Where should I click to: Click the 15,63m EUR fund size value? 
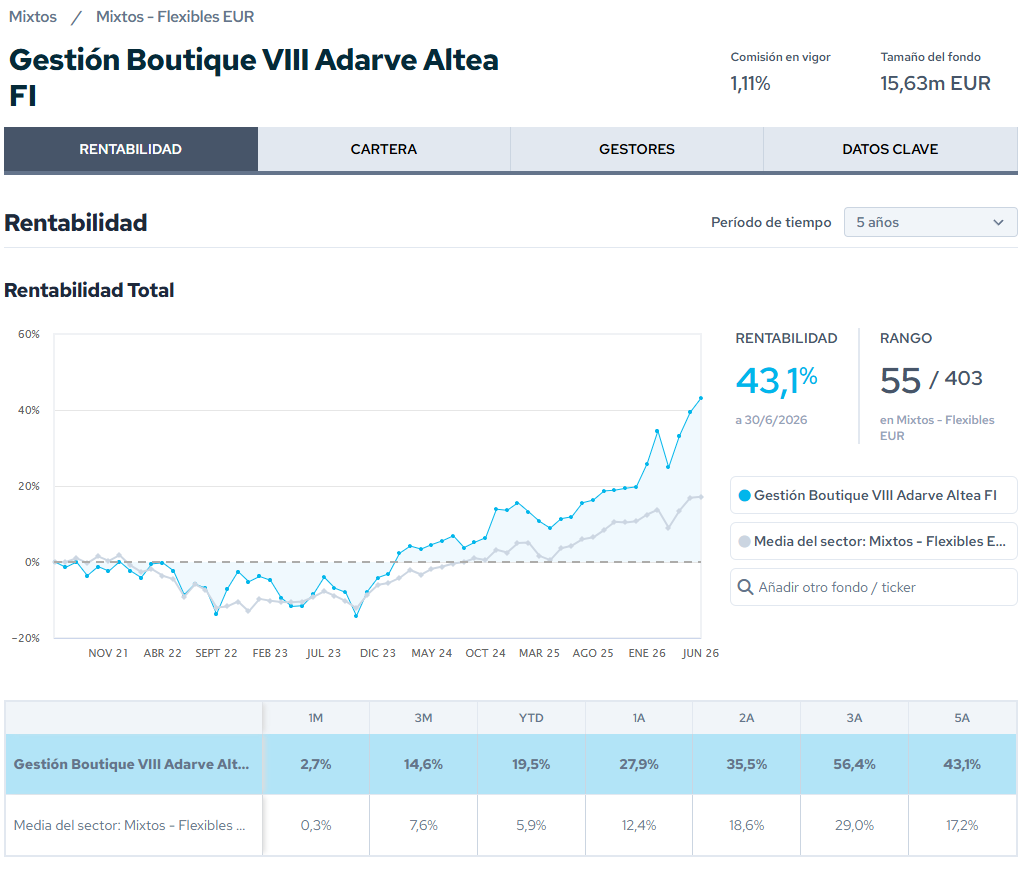click(935, 83)
